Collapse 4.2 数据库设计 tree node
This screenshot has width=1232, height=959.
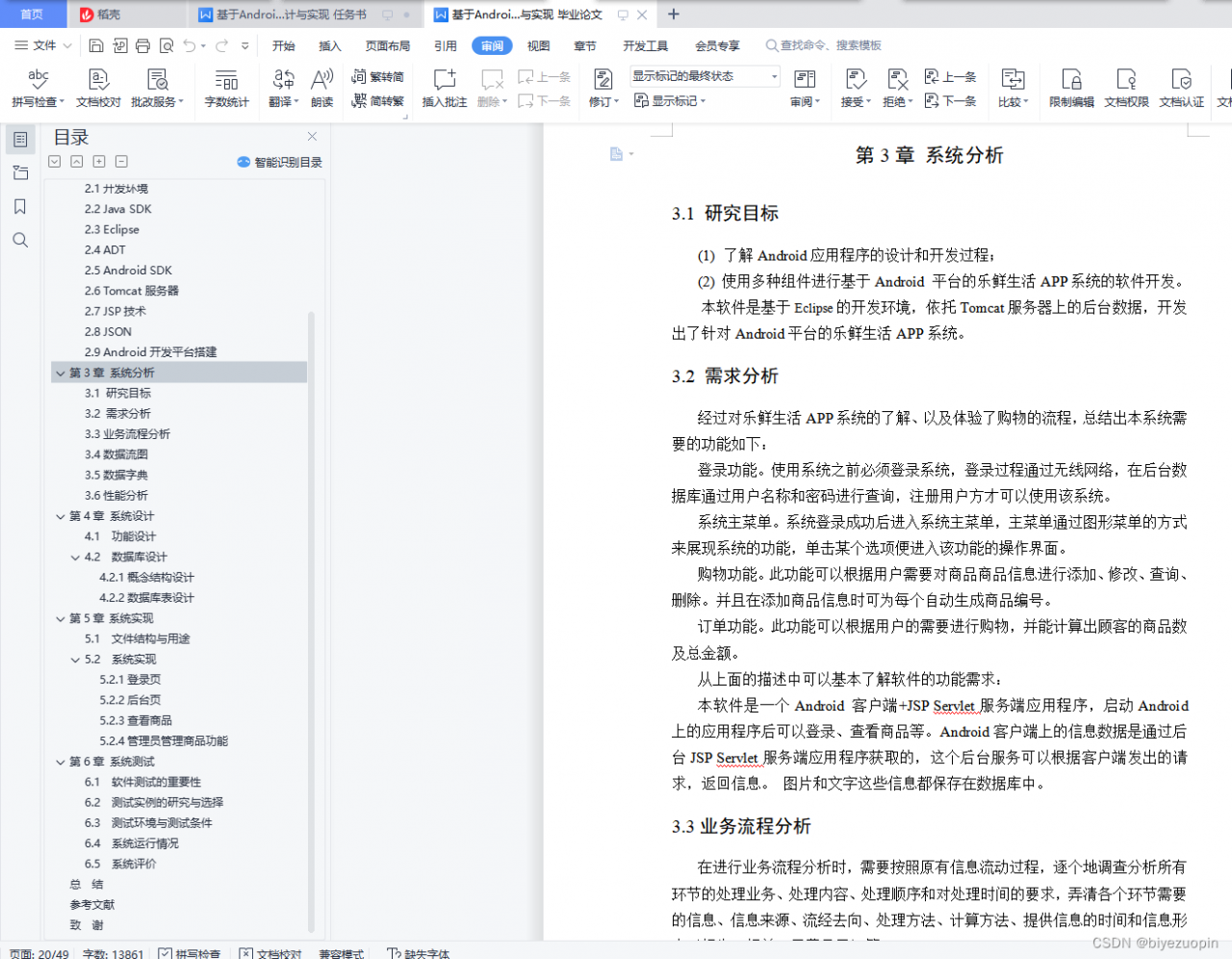coord(76,557)
